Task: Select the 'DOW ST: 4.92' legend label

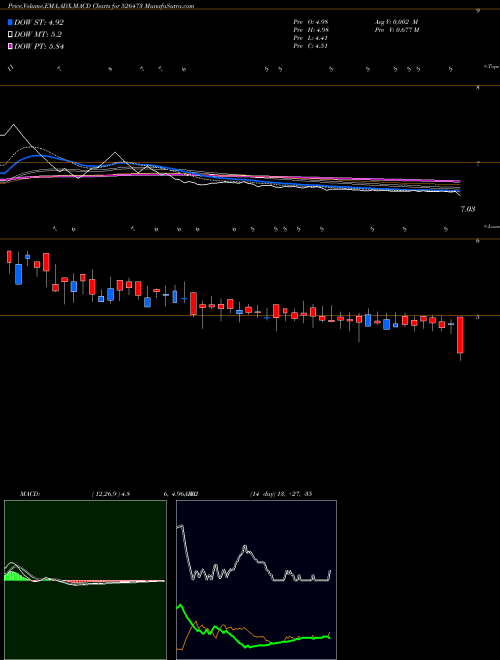Action: [x=39, y=23]
